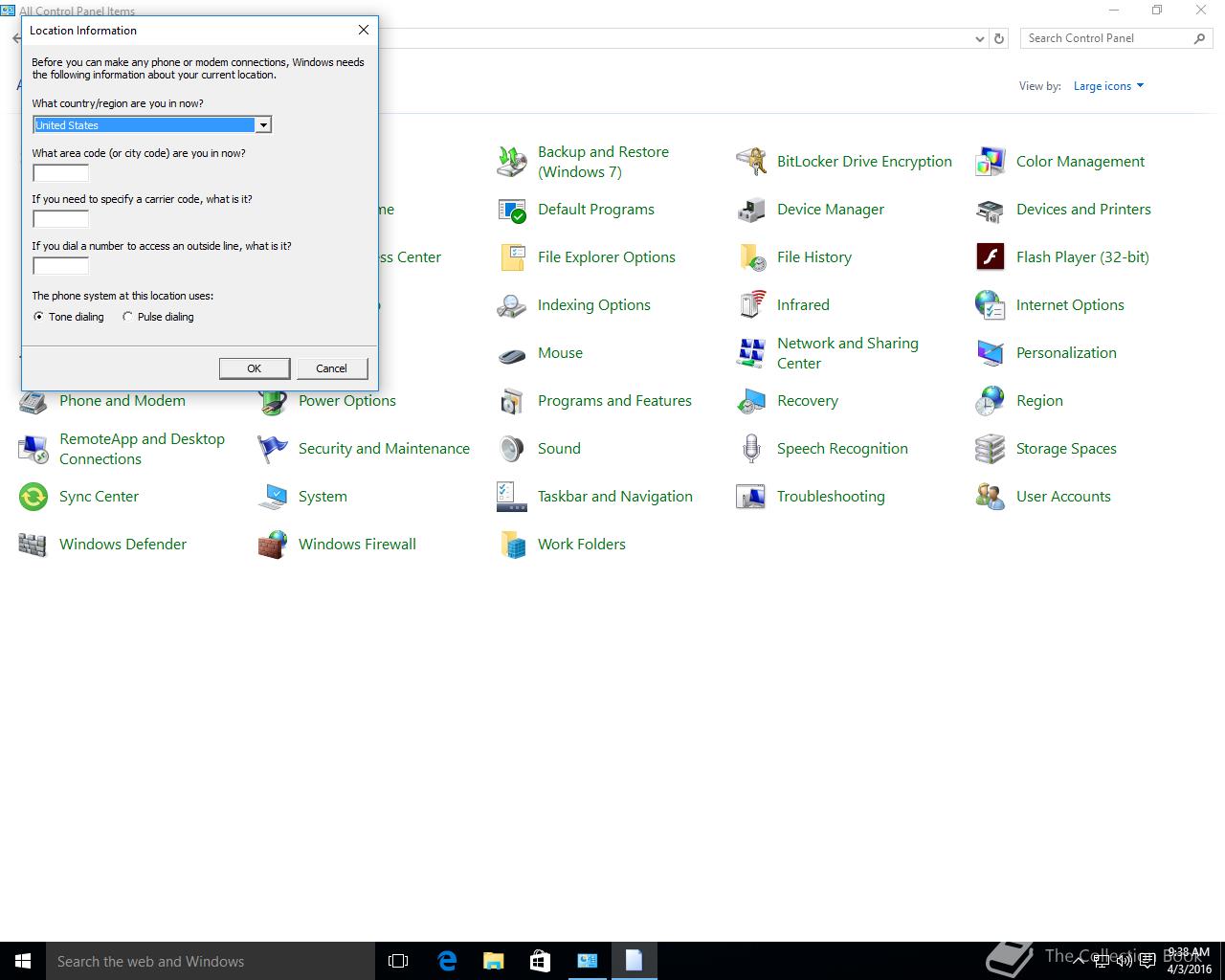The width and height of the screenshot is (1225, 980).
Task: Open the BitLocker Drive Encryption icon
Action: tap(751, 162)
